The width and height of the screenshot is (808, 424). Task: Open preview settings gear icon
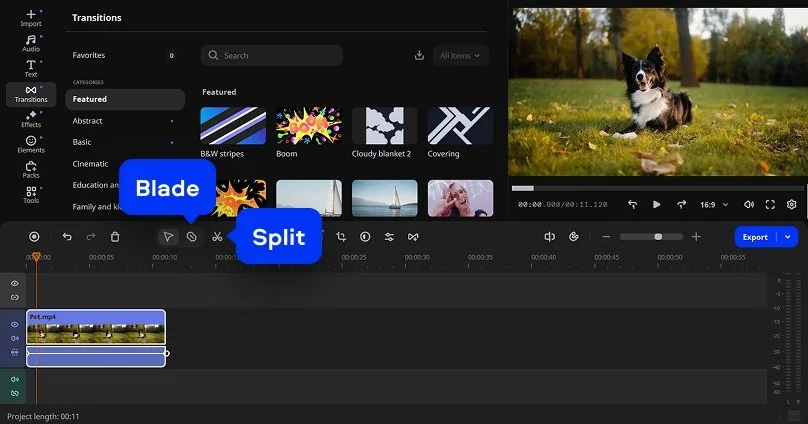[791, 204]
